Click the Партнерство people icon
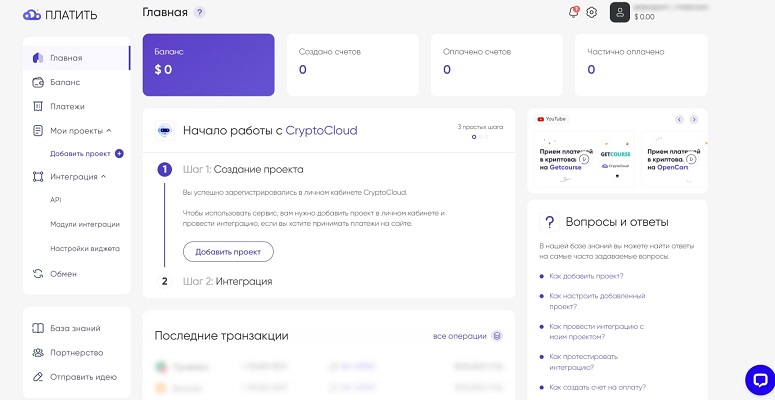The width and height of the screenshot is (775, 400). 38,353
